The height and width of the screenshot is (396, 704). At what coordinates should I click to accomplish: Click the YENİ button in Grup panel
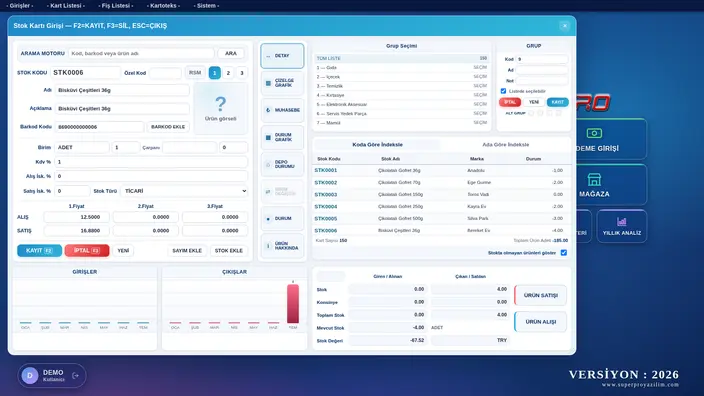534,102
